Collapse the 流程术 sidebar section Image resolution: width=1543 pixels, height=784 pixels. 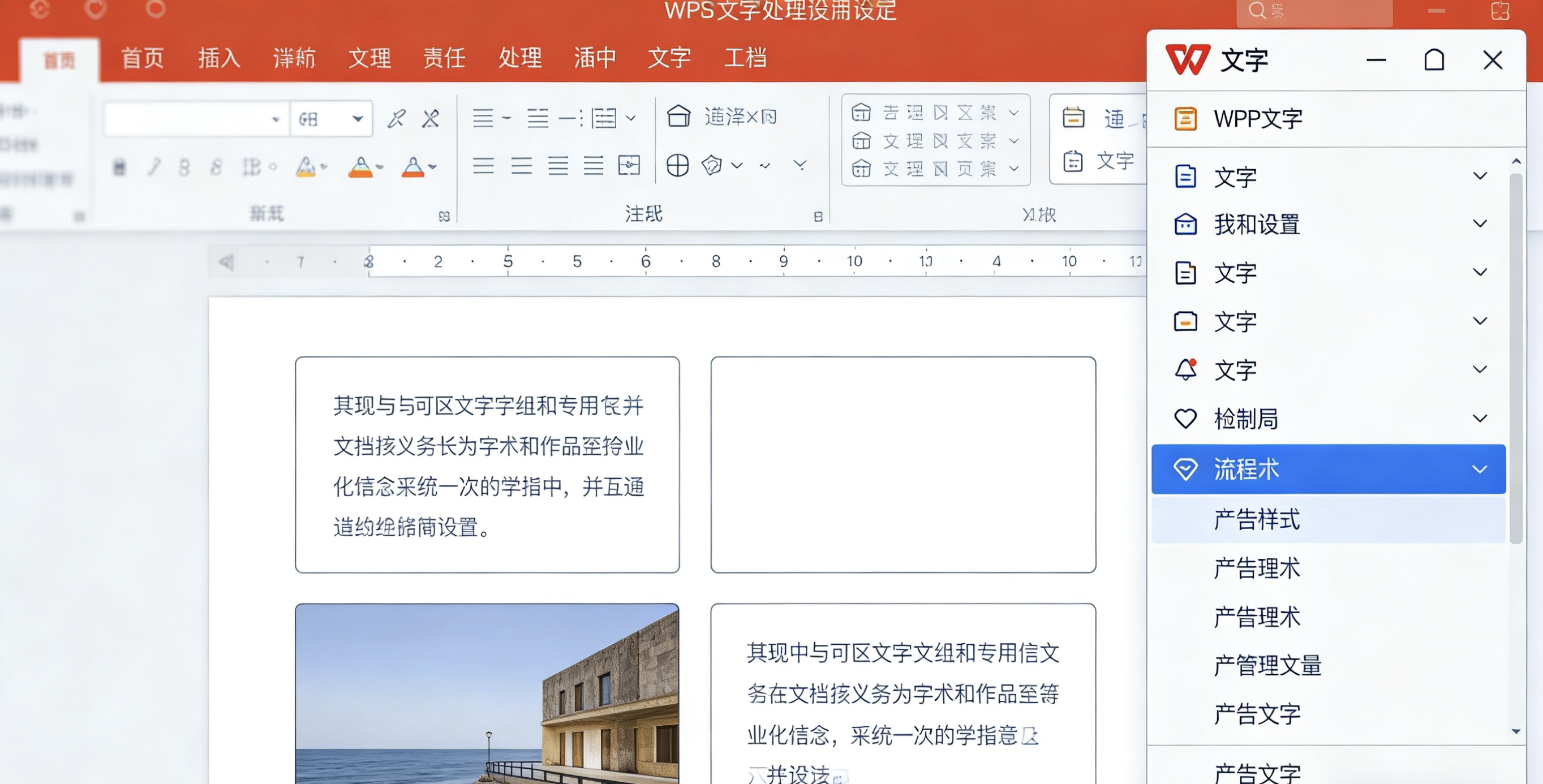click(1480, 469)
